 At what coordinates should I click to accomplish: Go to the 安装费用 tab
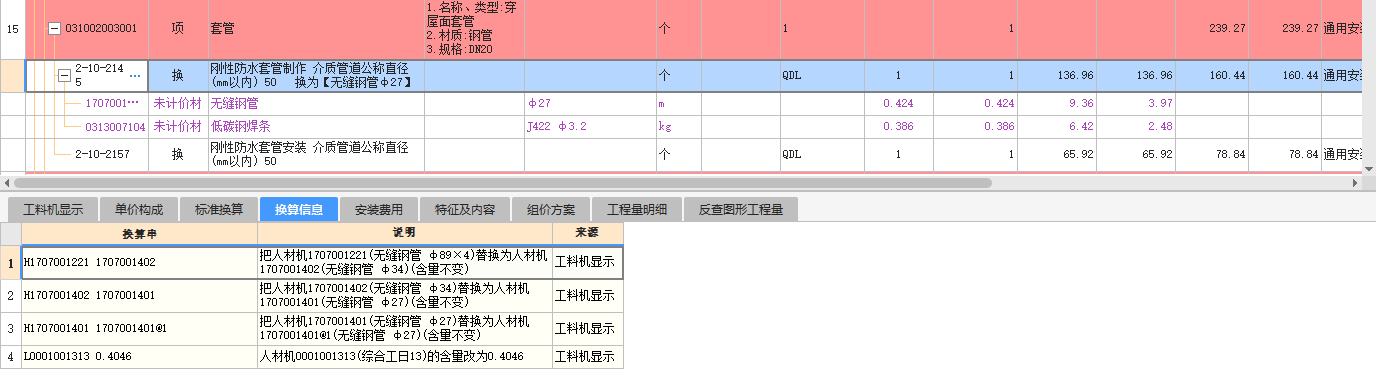(x=379, y=210)
